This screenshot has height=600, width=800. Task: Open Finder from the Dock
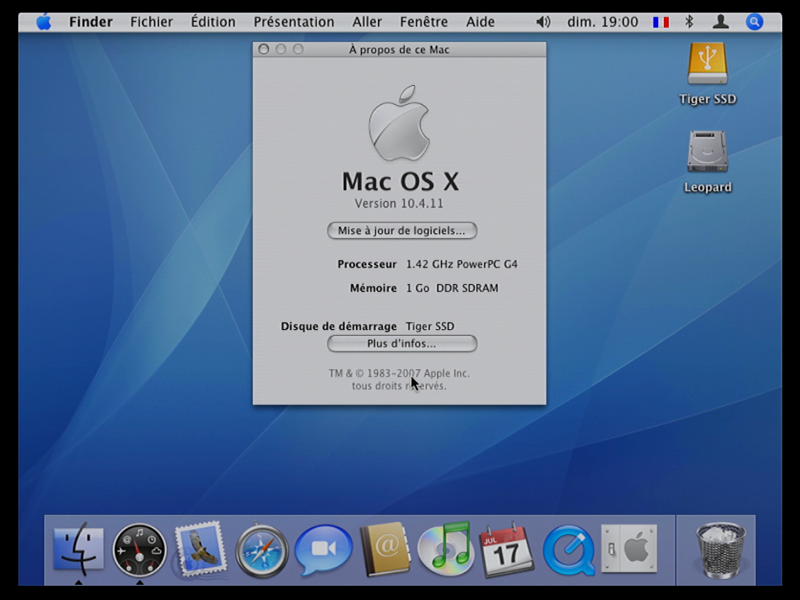[79, 549]
